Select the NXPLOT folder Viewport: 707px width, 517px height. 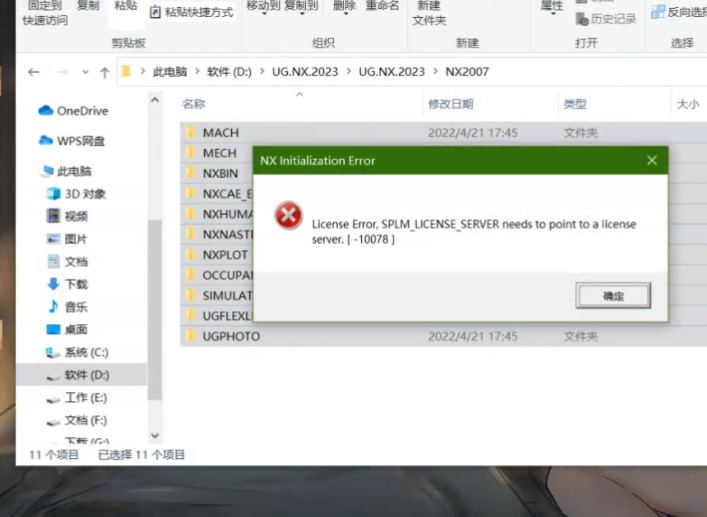(x=225, y=255)
